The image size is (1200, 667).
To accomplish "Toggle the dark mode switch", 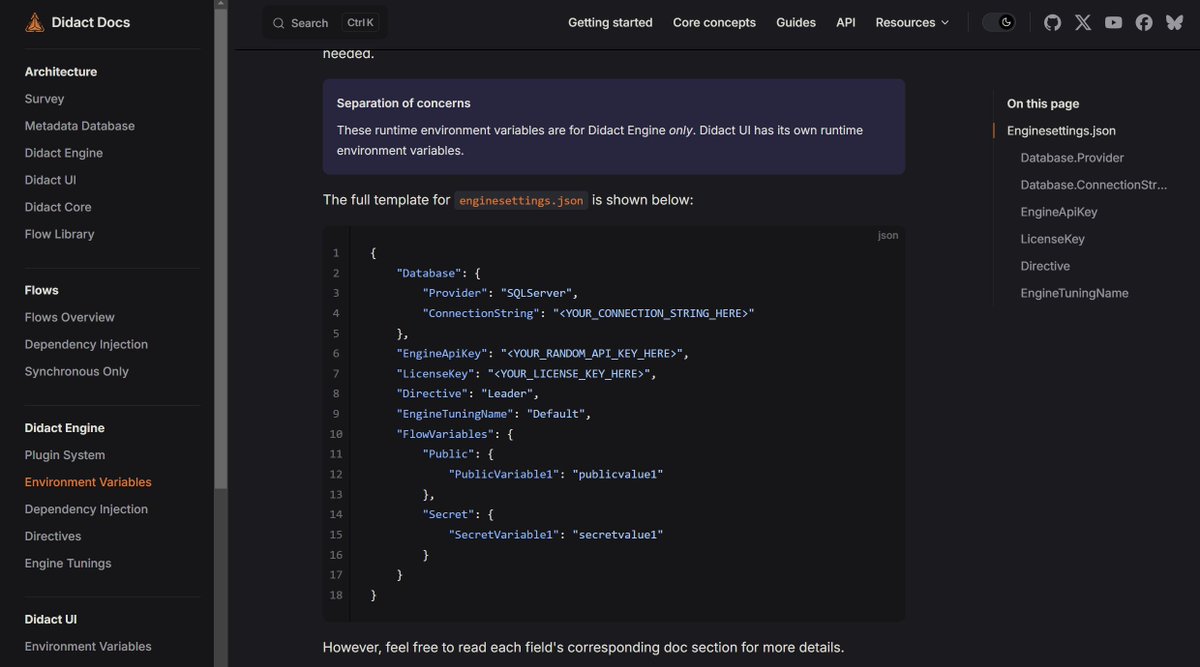I will tap(999, 22).
